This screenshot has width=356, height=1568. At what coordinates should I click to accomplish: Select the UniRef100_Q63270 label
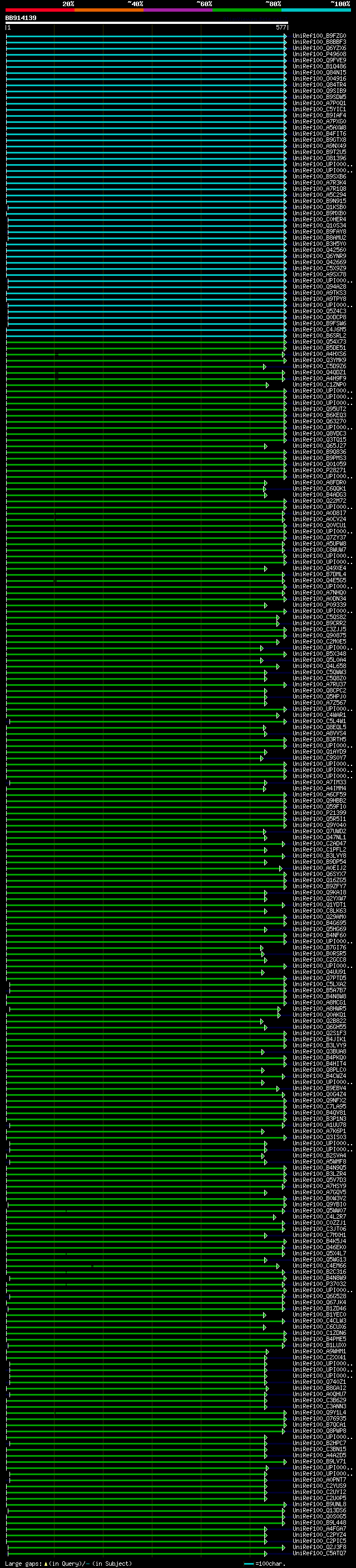pyautogui.click(x=319, y=421)
